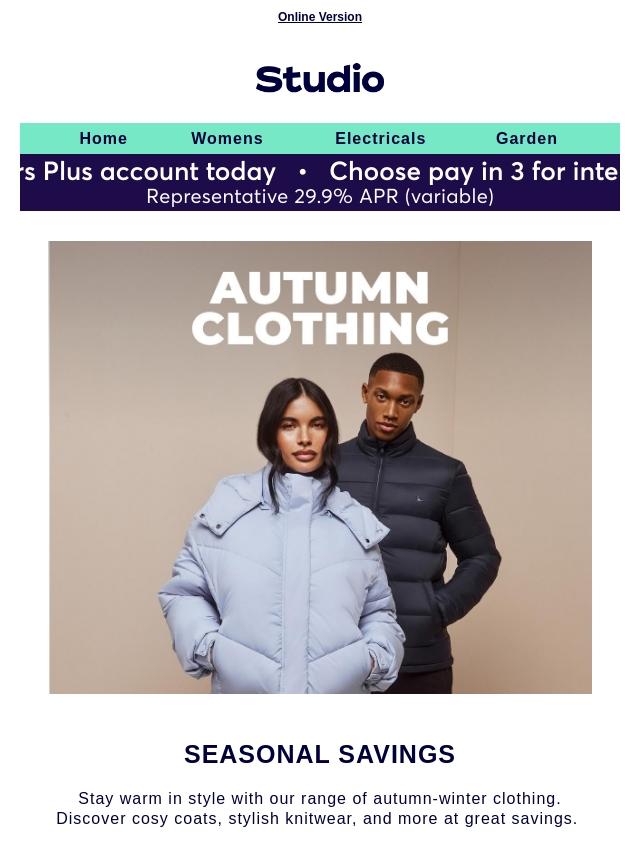
Task: Go to the Home category
Action: [x=103, y=138]
